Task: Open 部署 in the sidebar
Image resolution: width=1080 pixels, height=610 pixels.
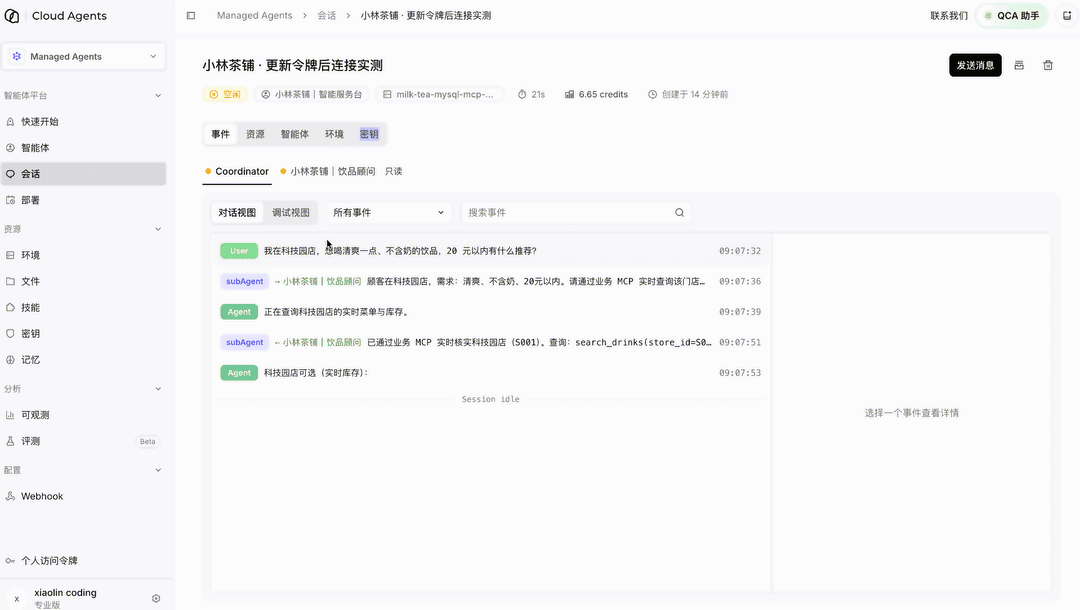Action: pos(83,200)
